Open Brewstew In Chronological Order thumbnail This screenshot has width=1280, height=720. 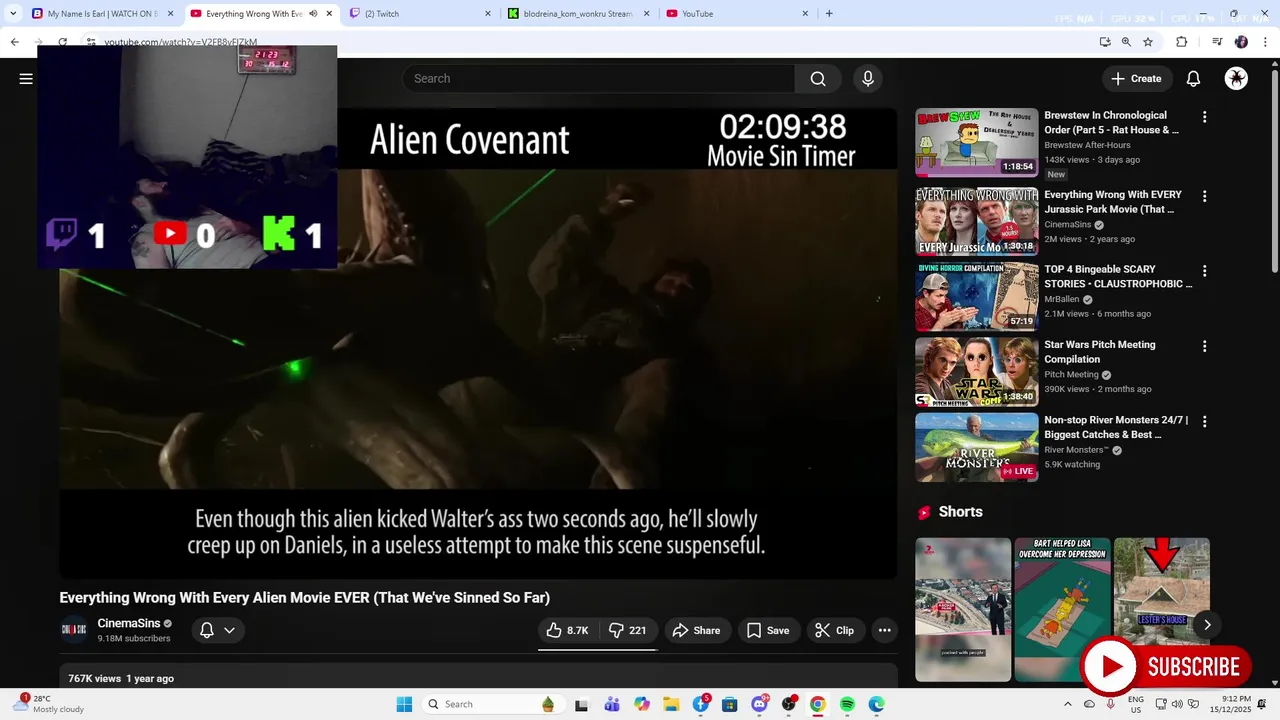tap(977, 142)
